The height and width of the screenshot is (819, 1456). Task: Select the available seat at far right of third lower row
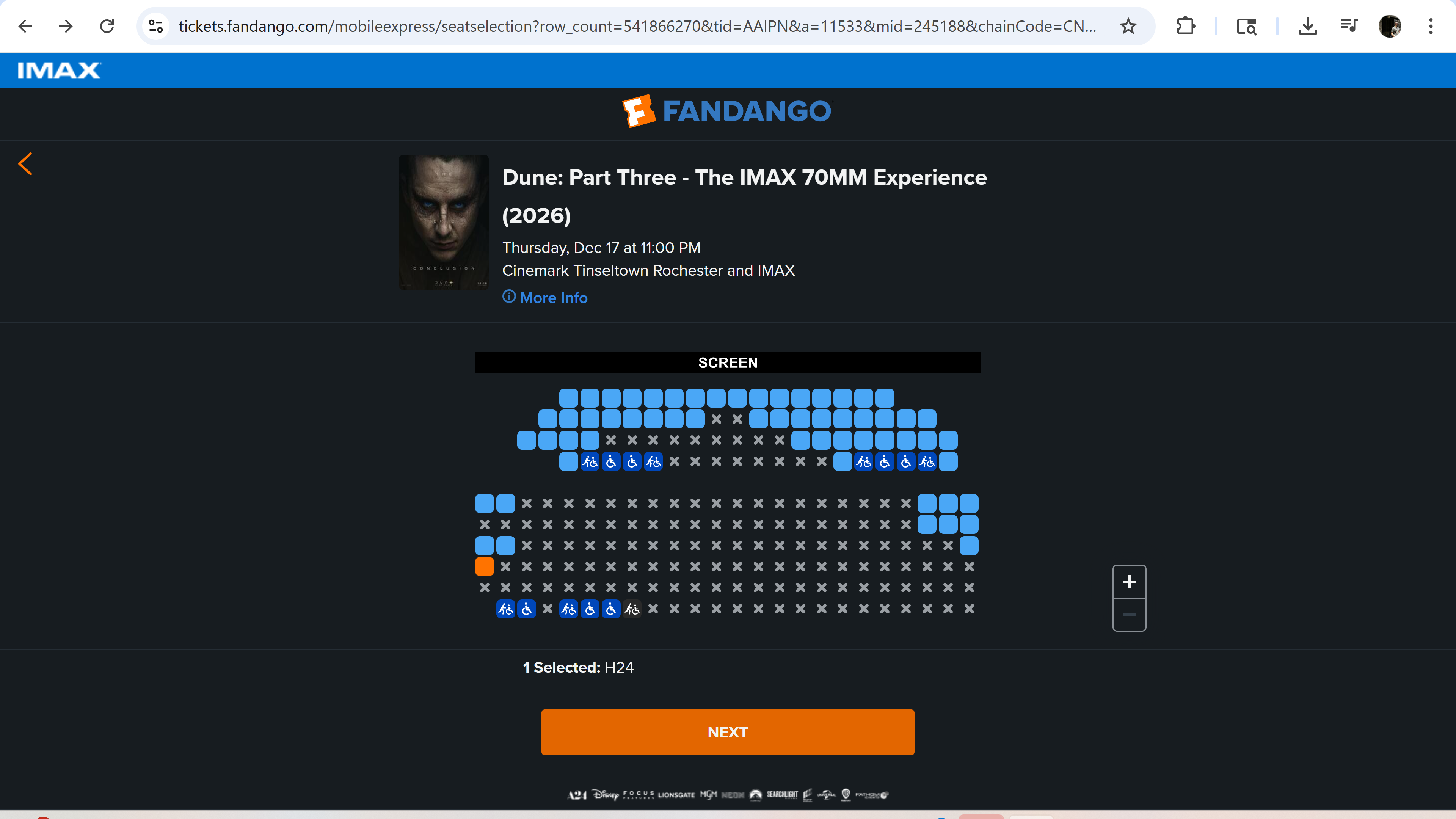click(969, 546)
